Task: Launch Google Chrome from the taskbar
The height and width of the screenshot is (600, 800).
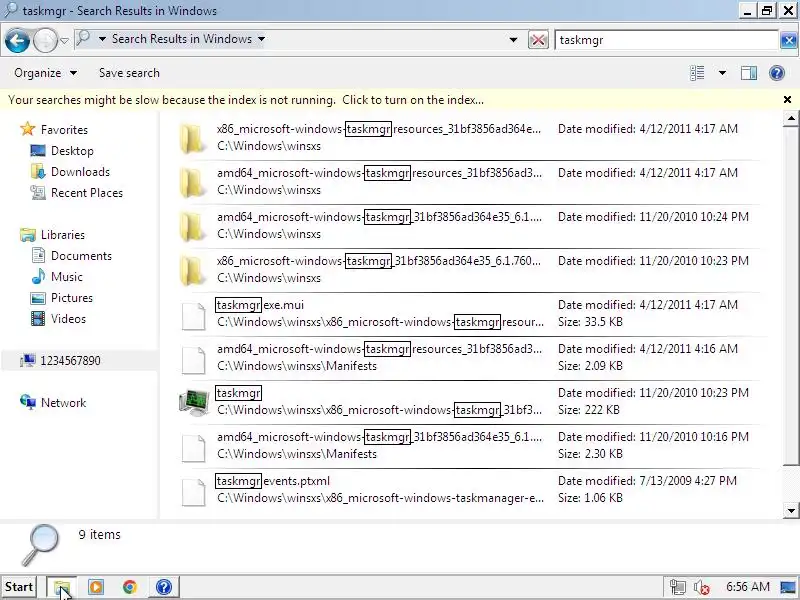Action: [x=130, y=587]
